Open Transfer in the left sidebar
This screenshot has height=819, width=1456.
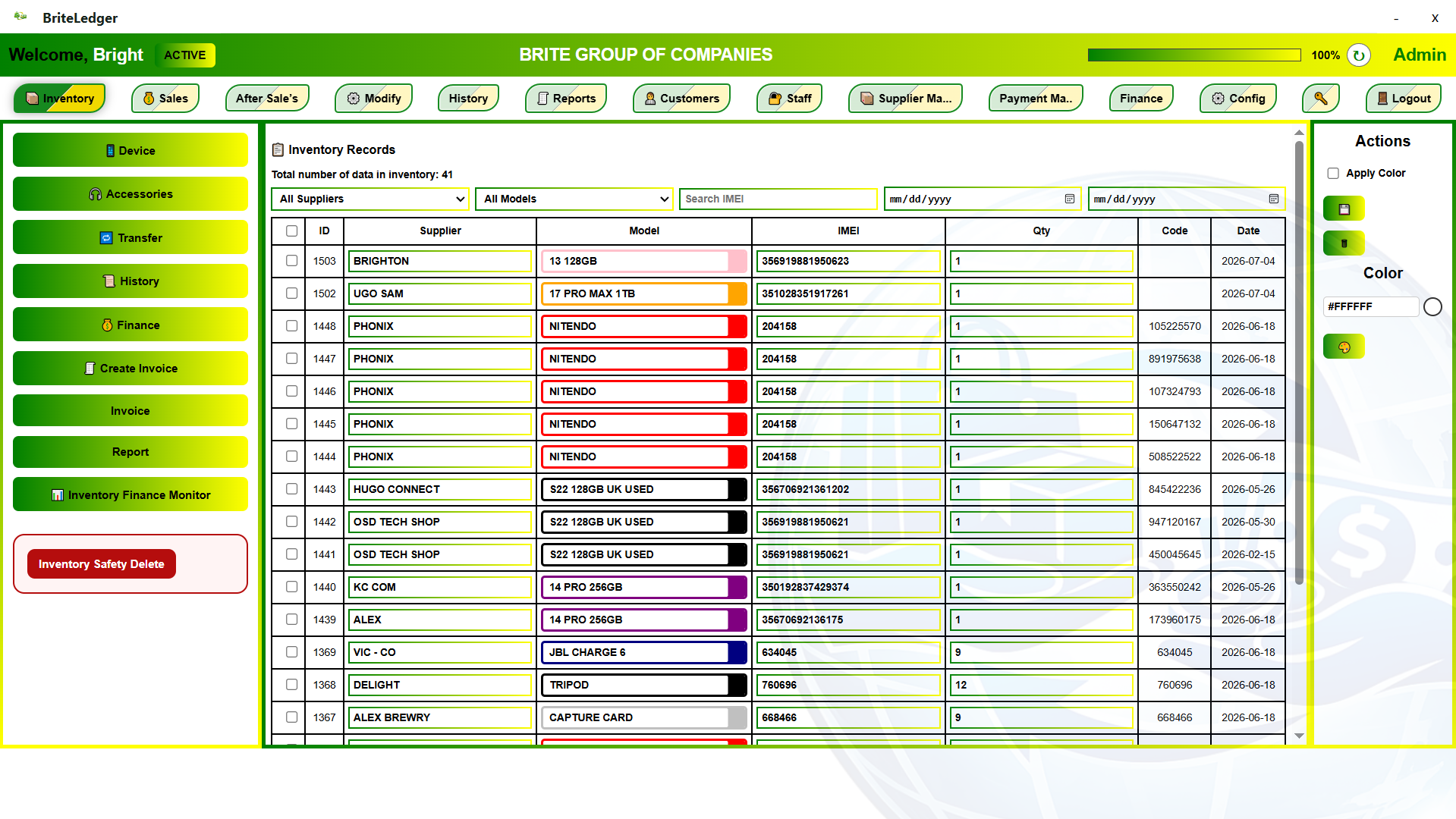[x=131, y=237]
